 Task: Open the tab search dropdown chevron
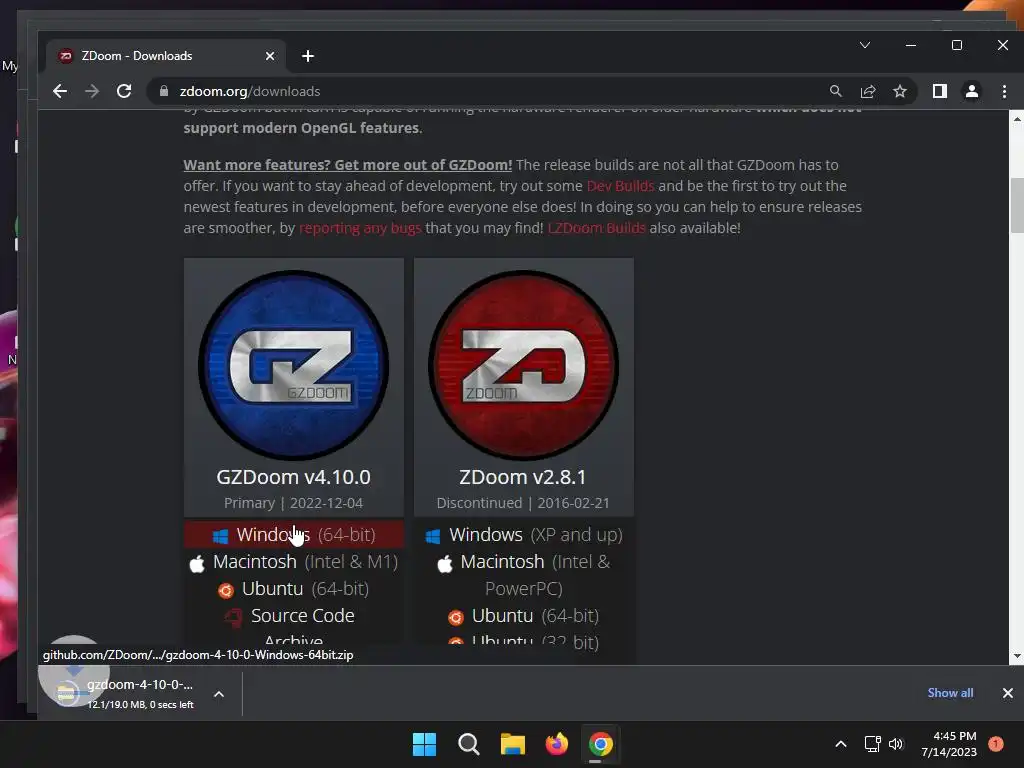(865, 45)
